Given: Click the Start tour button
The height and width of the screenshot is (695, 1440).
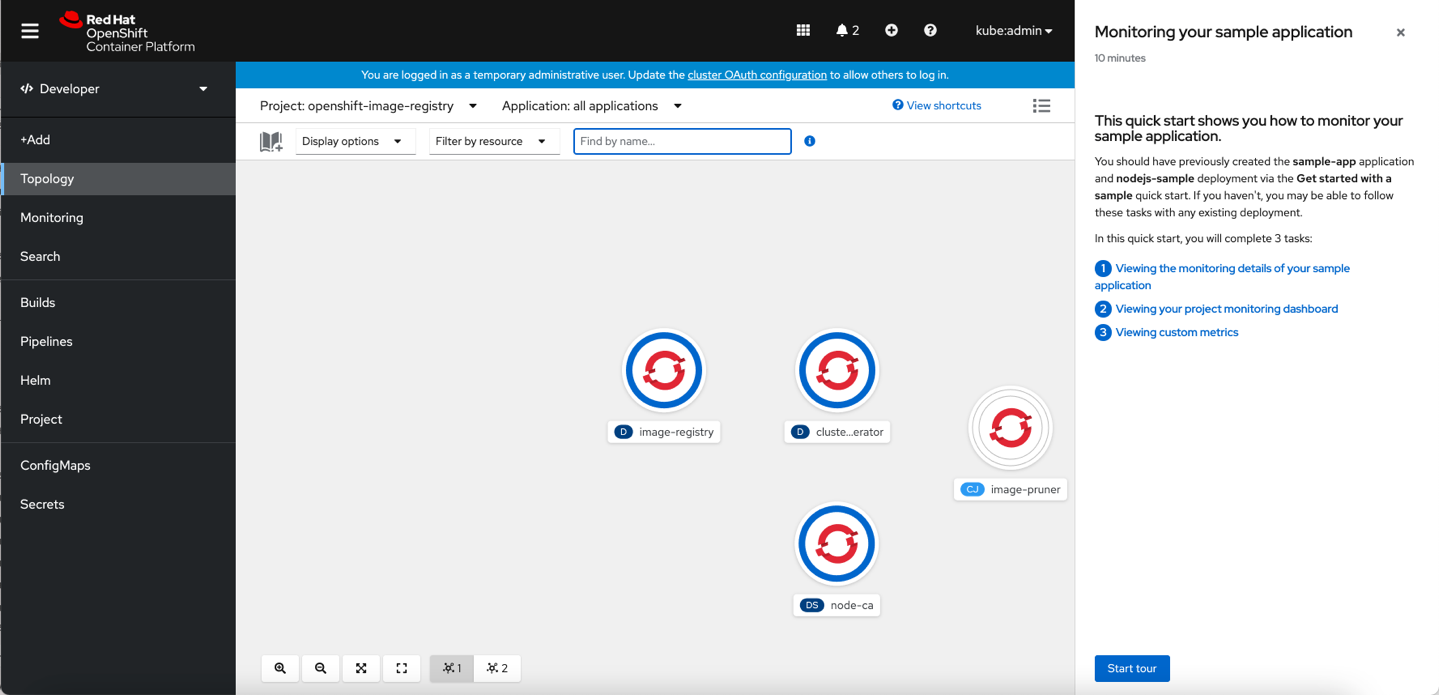Looking at the screenshot, I should [1132, 669].
